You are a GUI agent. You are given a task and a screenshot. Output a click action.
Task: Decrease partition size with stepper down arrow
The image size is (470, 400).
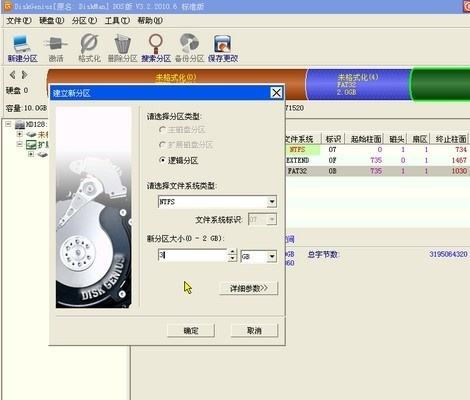pyautogui.click(x=232, y=259)
